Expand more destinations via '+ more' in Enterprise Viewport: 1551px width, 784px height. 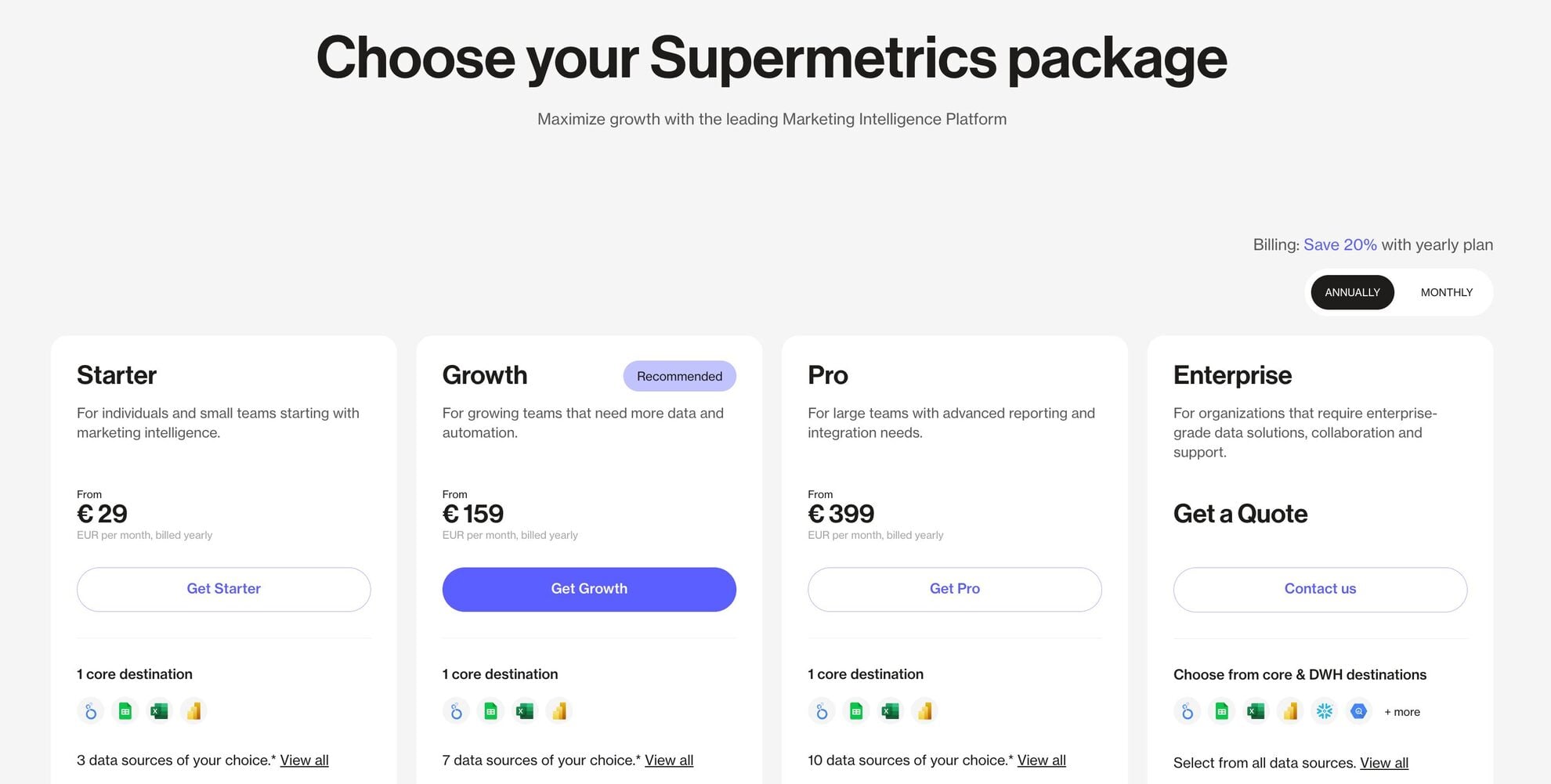[1401, 711]
